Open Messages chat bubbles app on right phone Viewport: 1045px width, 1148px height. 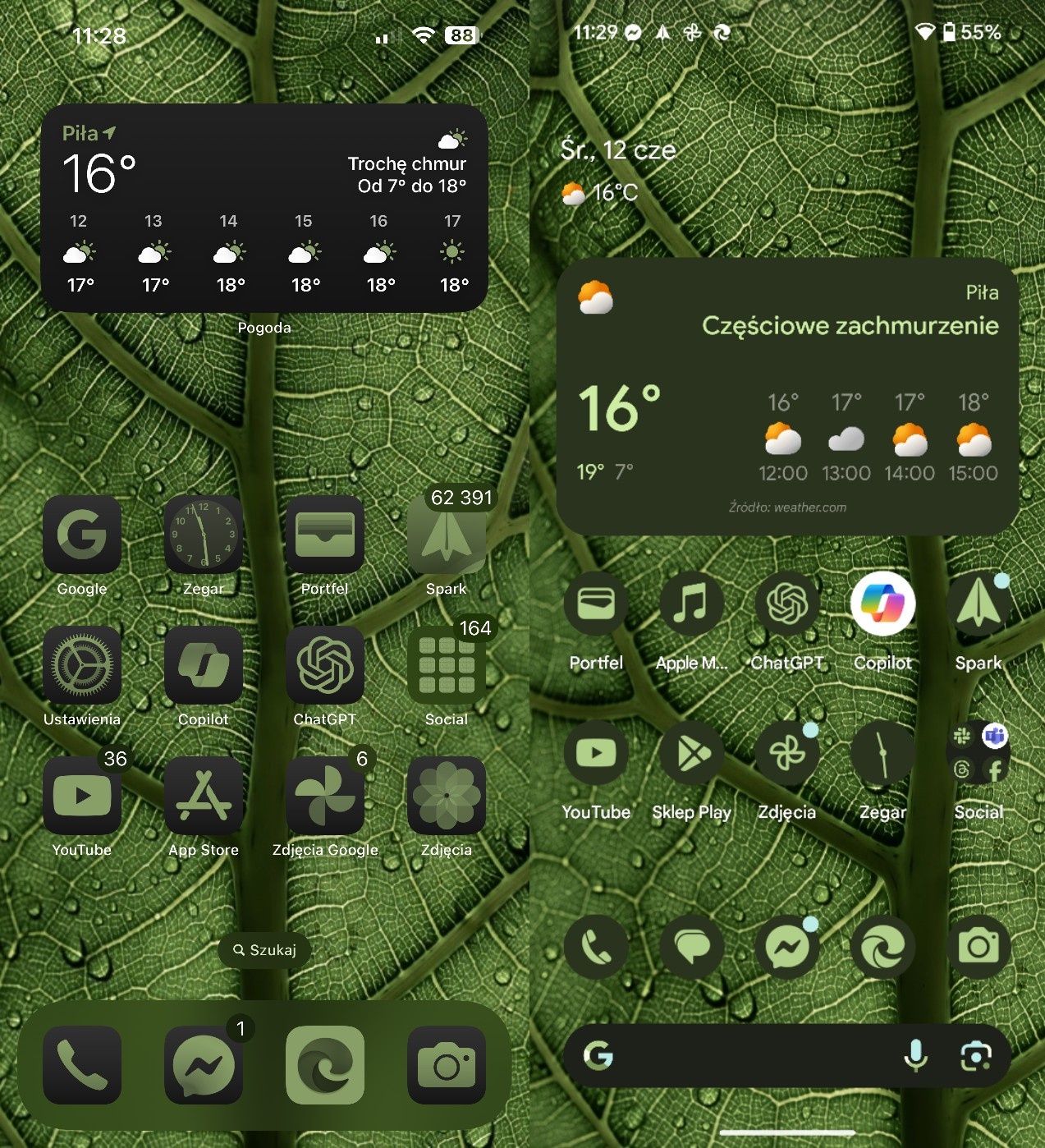(x=691, y=947)
